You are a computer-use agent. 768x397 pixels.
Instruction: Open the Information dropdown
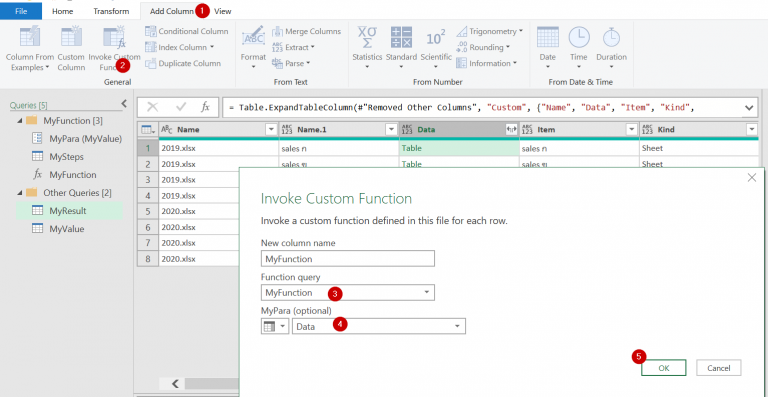486,64
